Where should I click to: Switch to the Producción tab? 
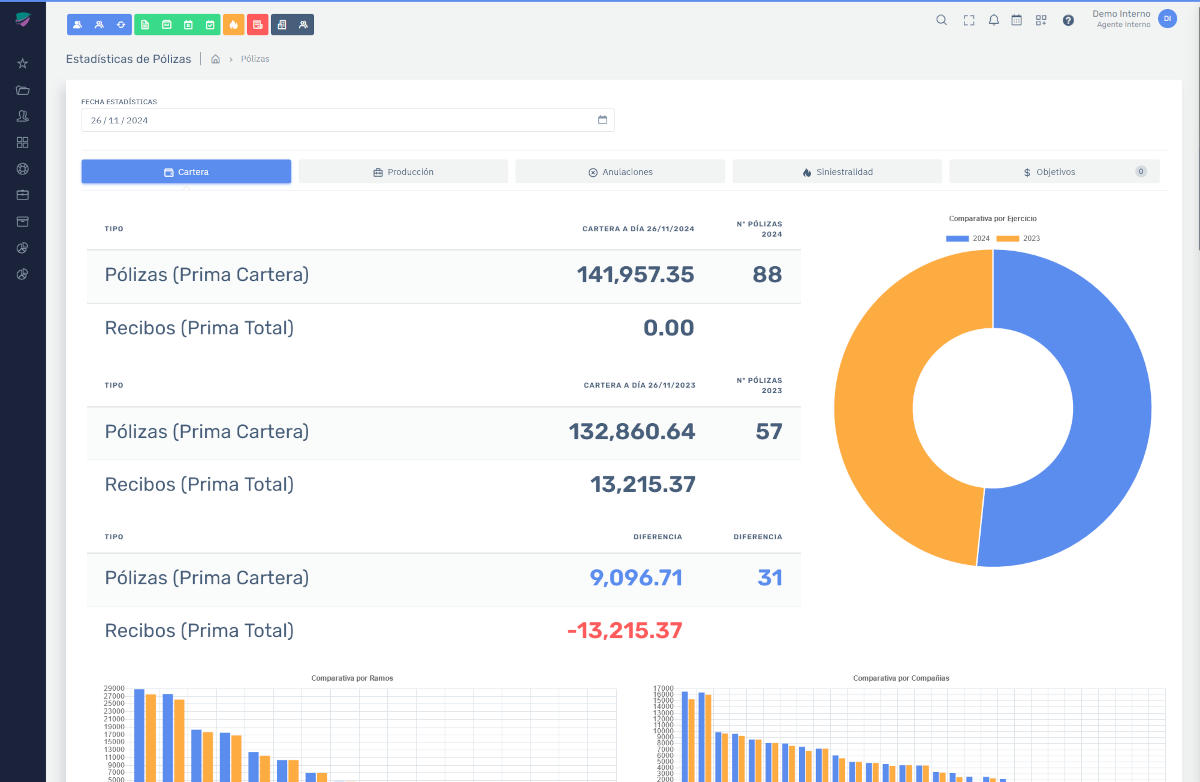(x=403, y=170)
